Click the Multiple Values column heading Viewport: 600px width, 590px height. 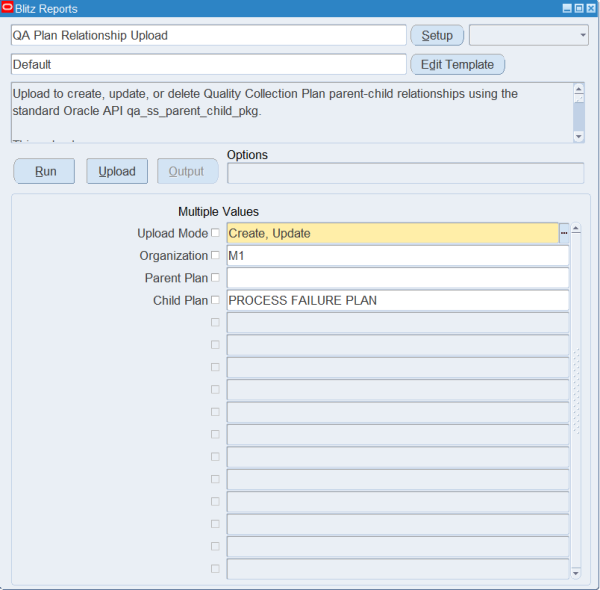(x=218, y=212)
